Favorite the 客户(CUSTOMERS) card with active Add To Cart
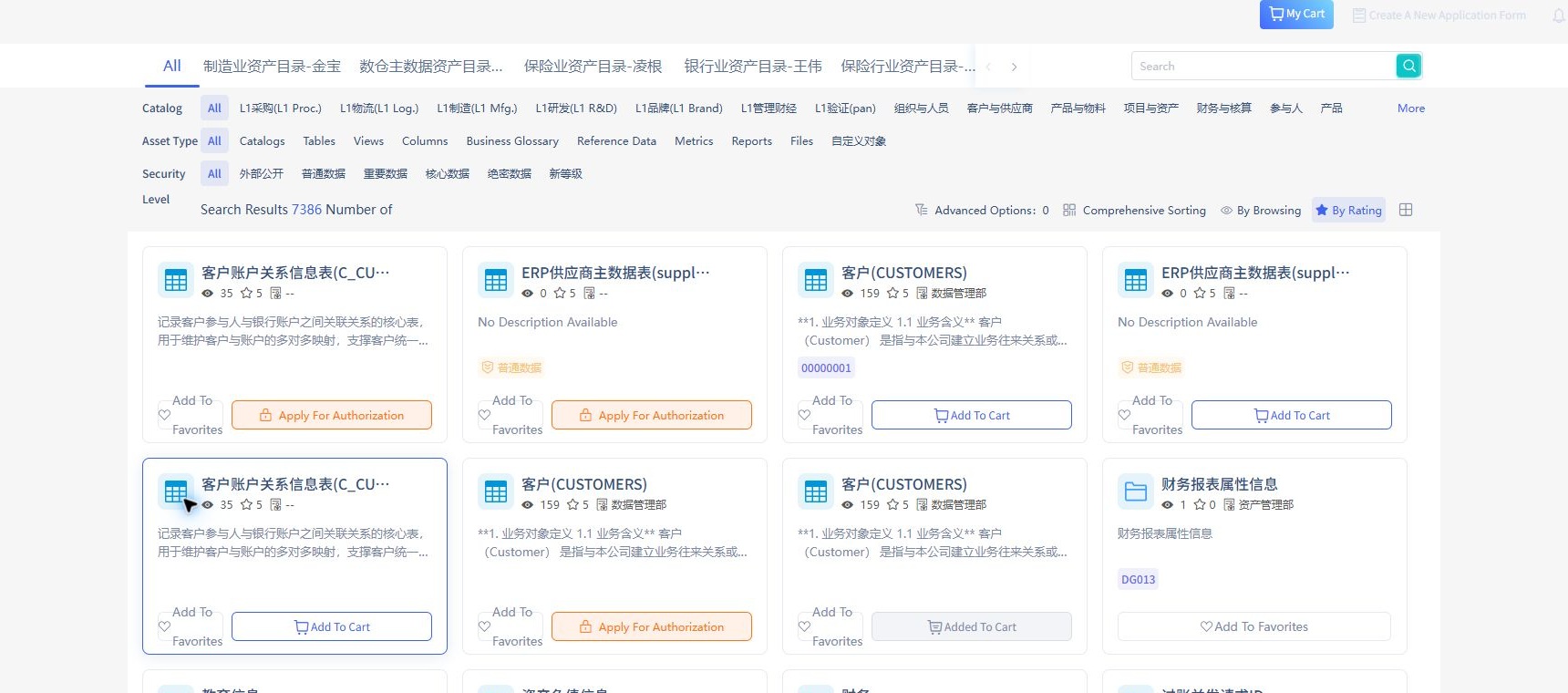1568x693 pixels. tap(830, 415)
